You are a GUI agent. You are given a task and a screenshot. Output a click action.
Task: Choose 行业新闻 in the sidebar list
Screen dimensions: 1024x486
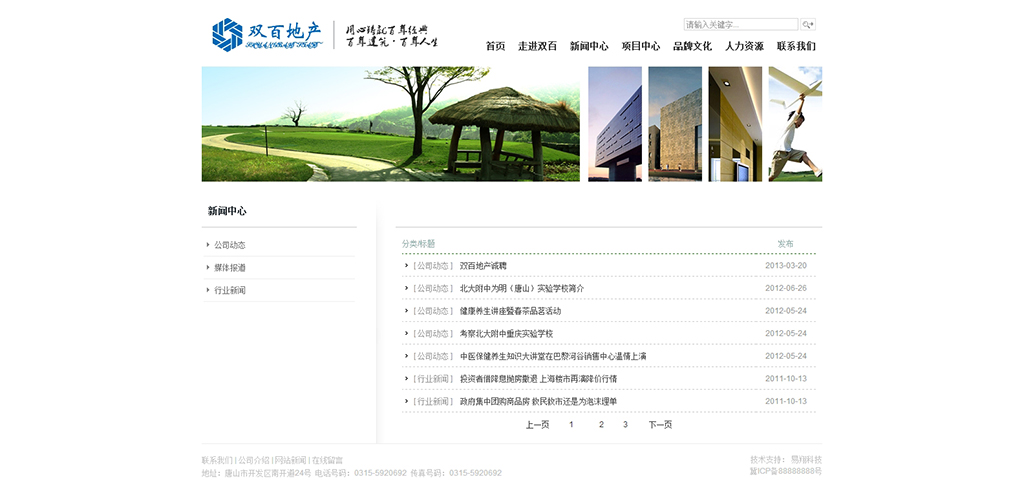coord(229,290)
